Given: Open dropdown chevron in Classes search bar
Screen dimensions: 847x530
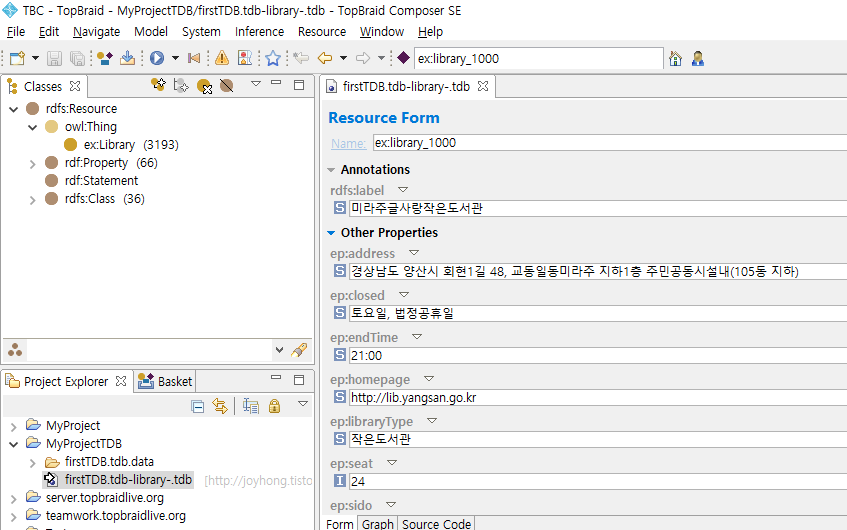Looking at the screenshot, I should (279, 350).
